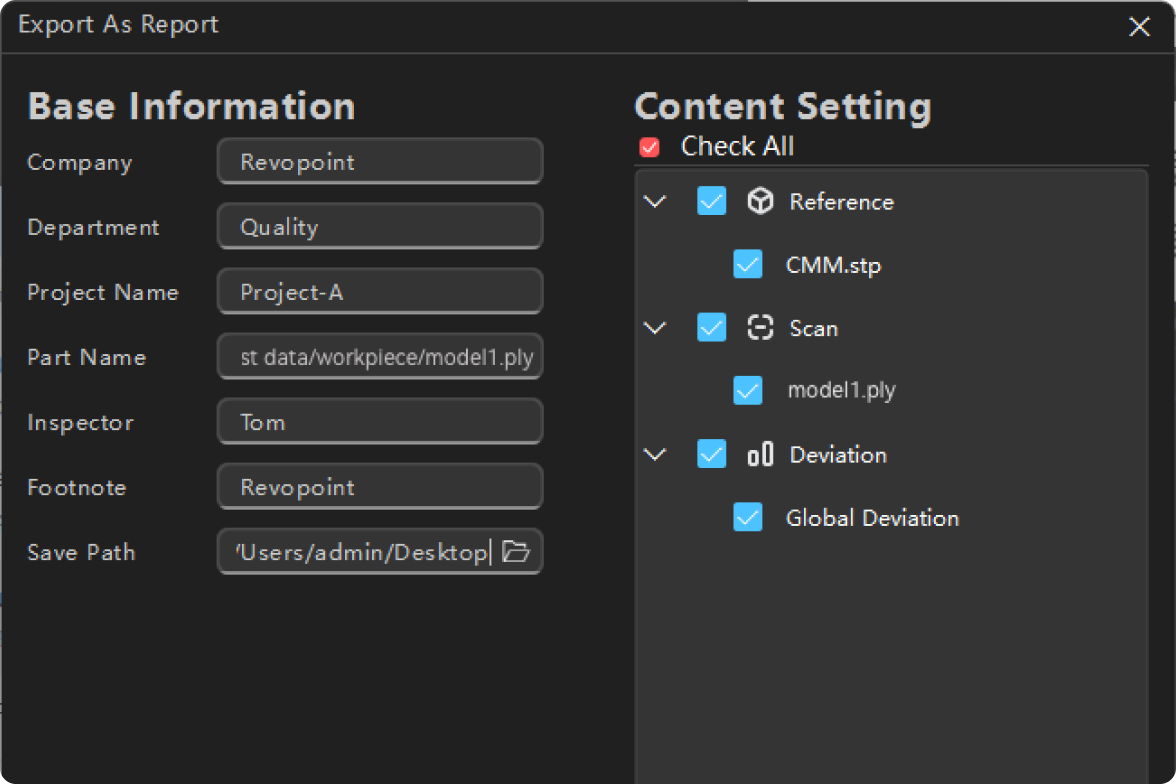1176x784 pixels.
Task: Click the Inspector field containing Tom
Action: [x=380, y=422]
